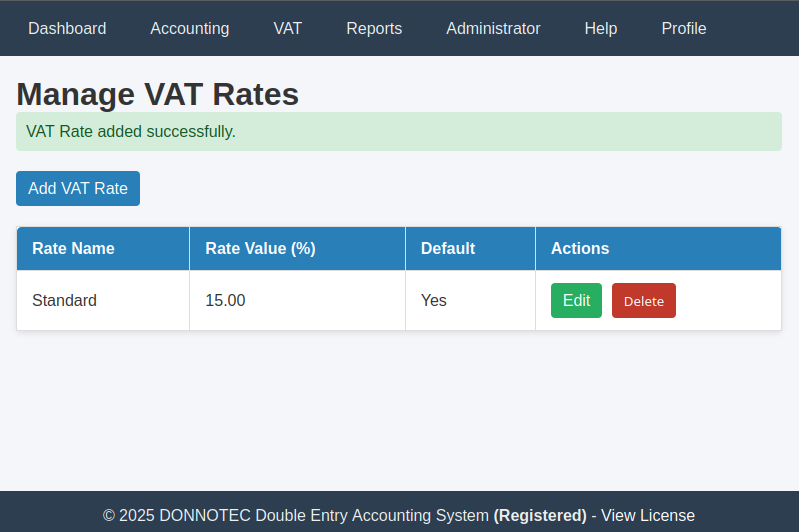The image size is (799, 532).
Task: Click the Manage VAT Rates heading
Action: (157, 94)
